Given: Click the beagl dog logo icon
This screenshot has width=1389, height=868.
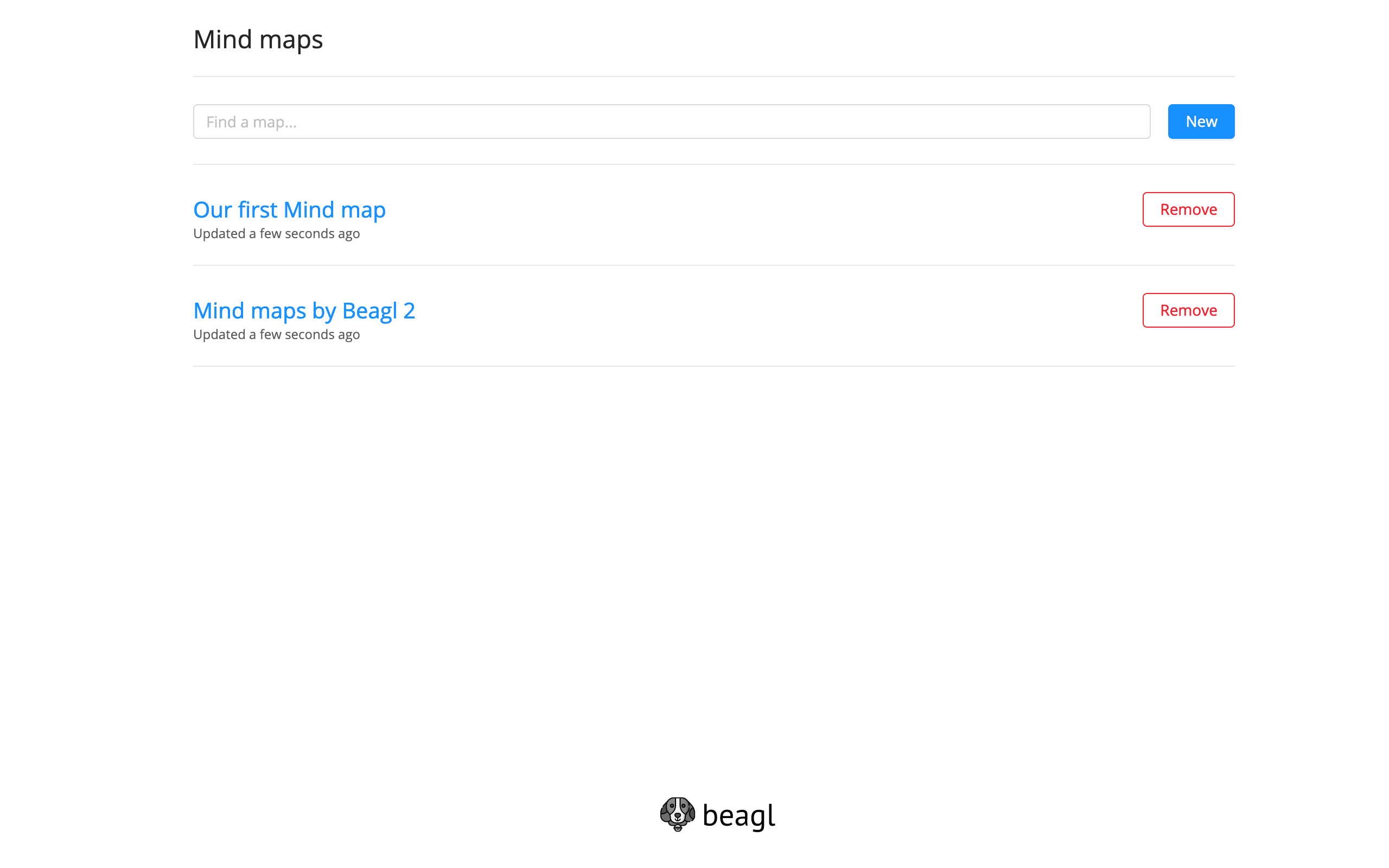Looking at the screenshot, I should tap(677, 814).
